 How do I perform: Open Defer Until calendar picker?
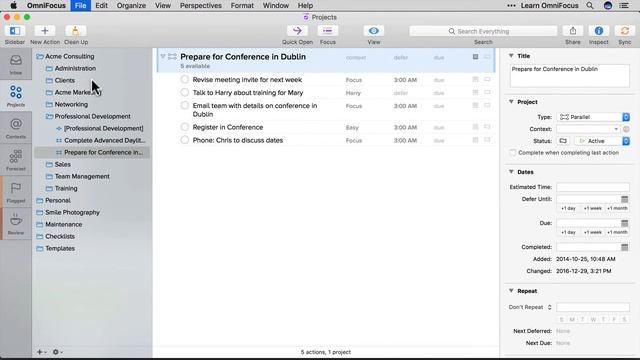624,199
